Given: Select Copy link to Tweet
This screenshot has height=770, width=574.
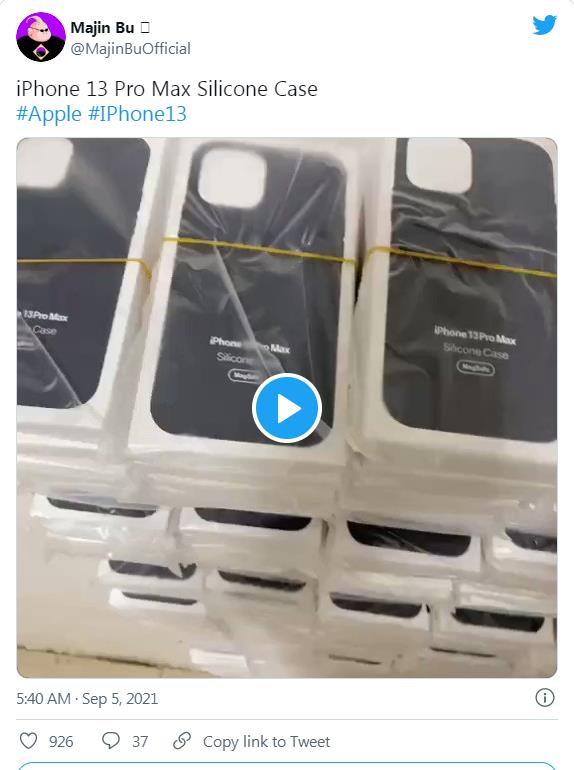Looking at the screenshot, I should click(266, 742).
